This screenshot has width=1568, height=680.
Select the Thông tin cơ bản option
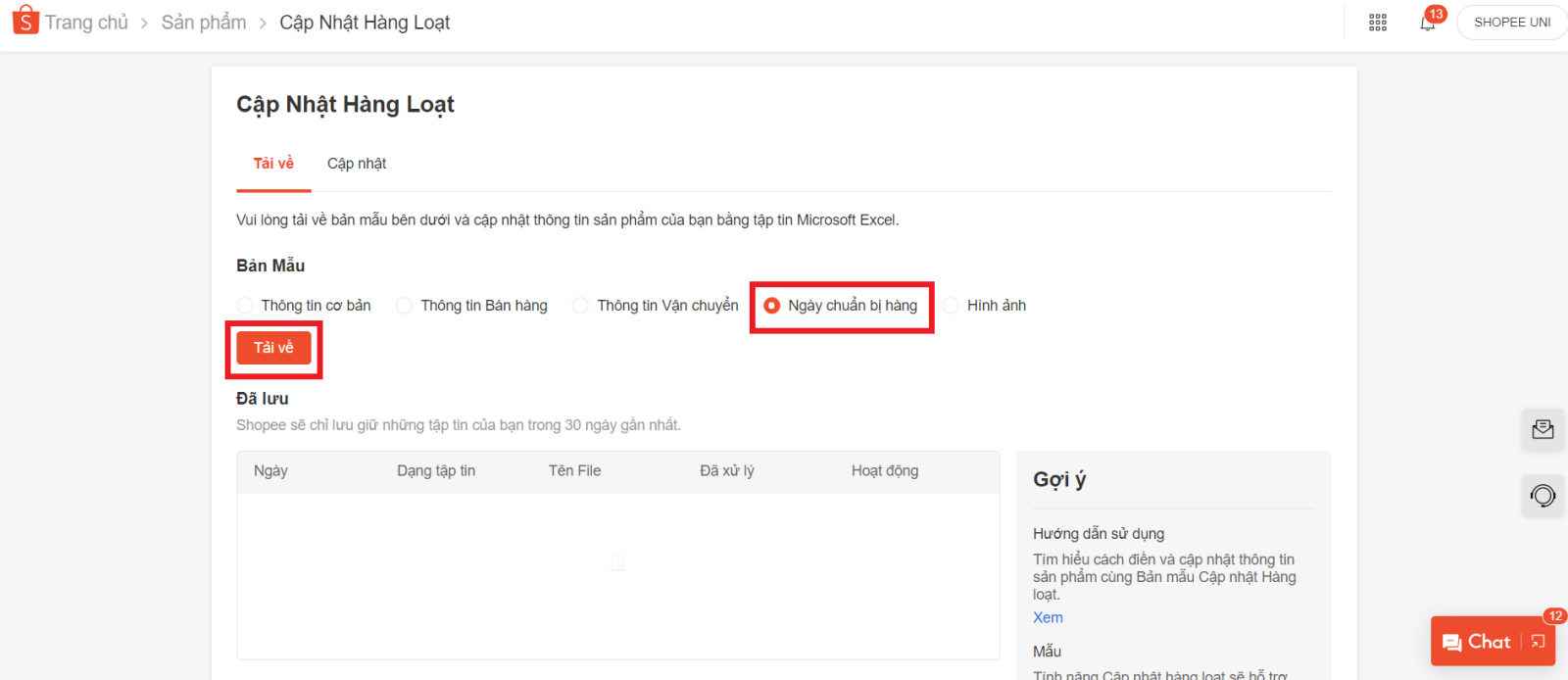tap(245, 306)
